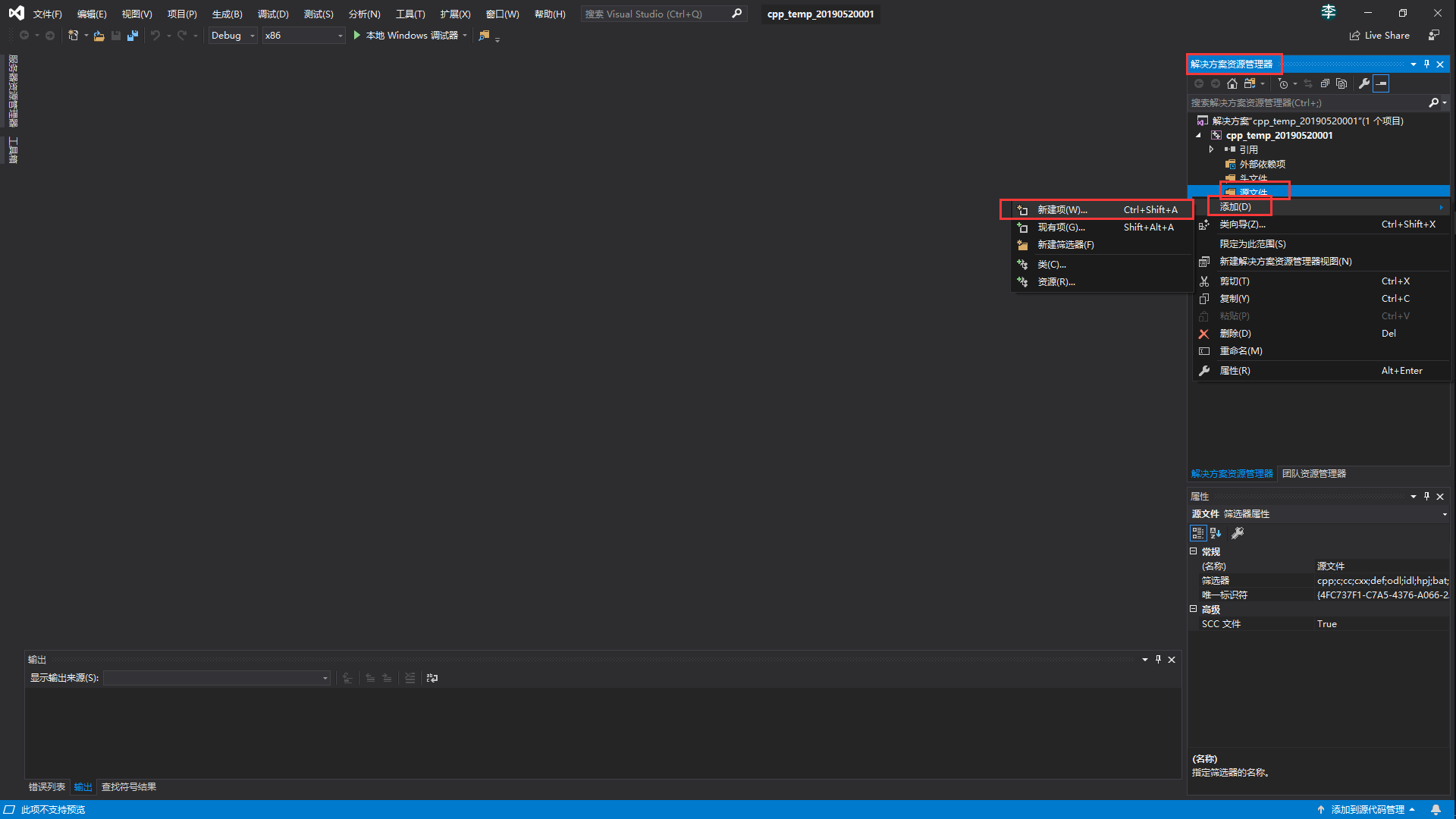Click notification bell in status bar
Viewport: 1456px width, 819px height.
[x=1436, y=809]
